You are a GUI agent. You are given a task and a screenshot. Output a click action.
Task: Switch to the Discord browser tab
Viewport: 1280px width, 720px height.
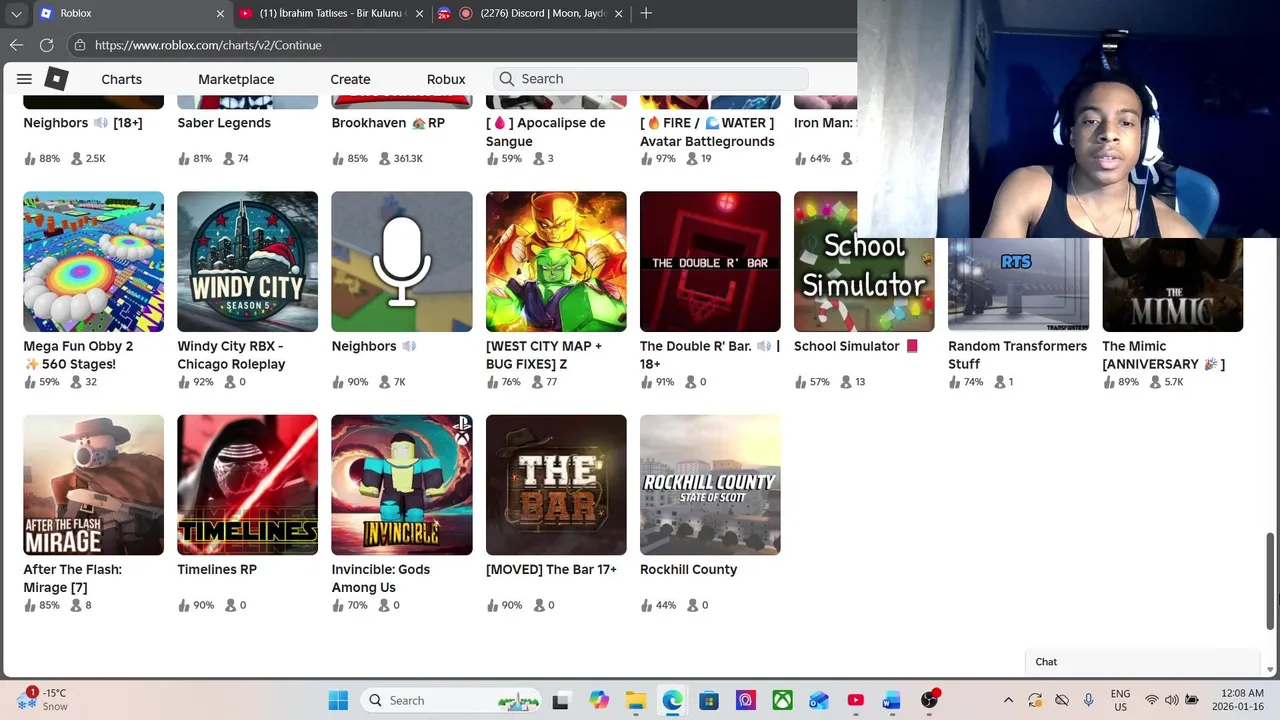(x=541, y=13)
